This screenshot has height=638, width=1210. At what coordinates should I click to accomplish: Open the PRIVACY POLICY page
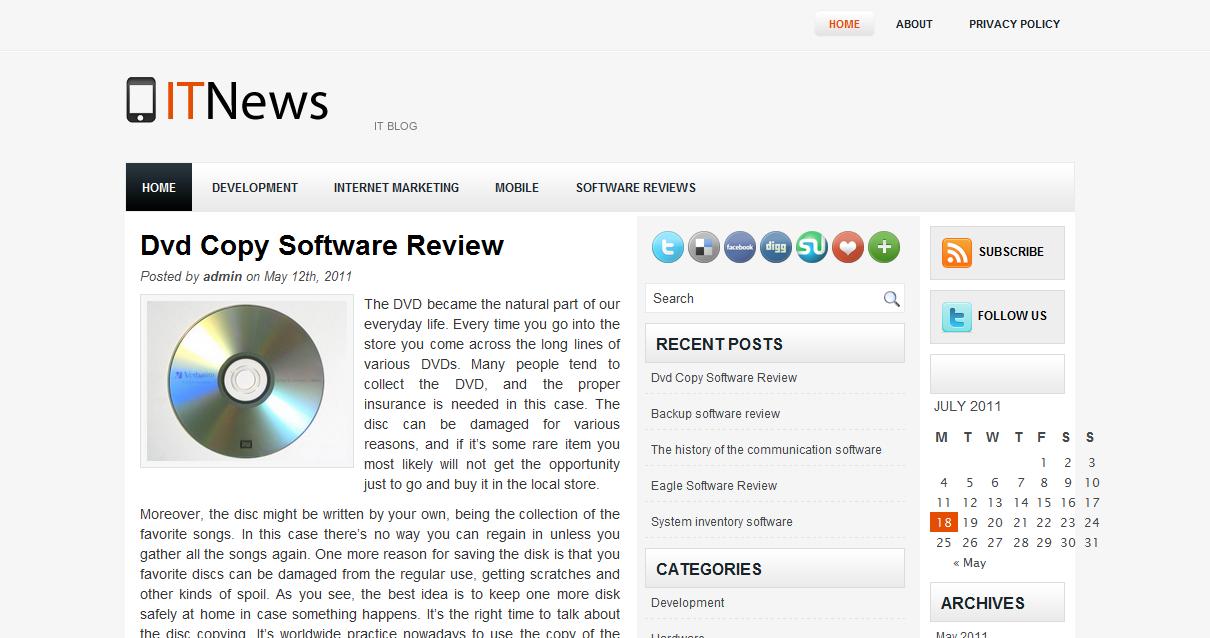1014,24
